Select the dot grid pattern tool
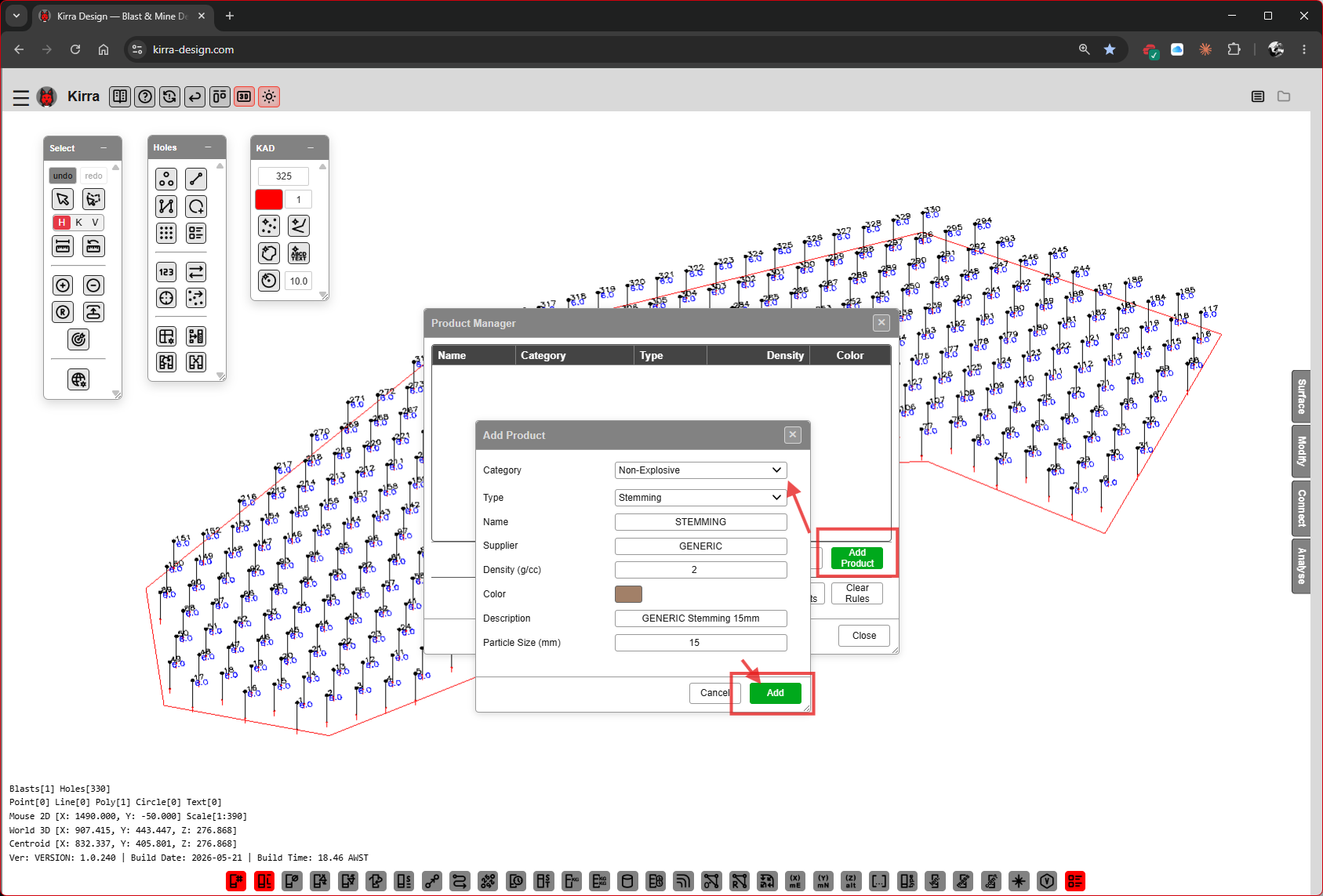Viewport: 1323px width, 896px height. pos(166,233)
